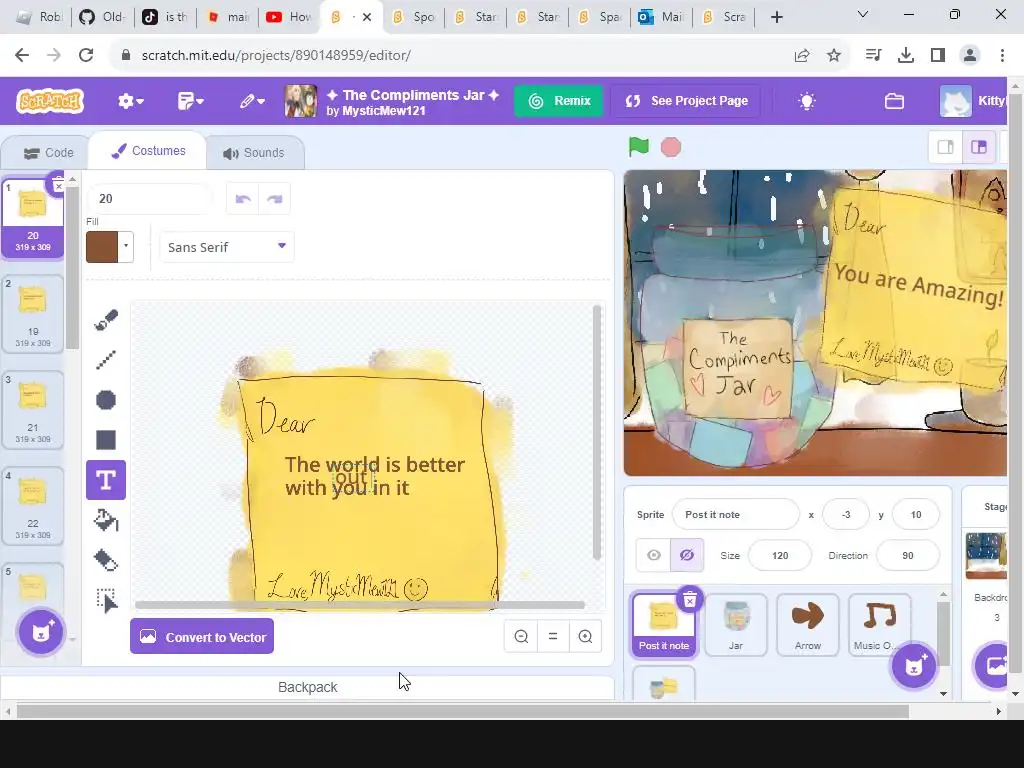Zoom out the costume canvas
The image size is (1024, 768).
click(x=521, y=636)
